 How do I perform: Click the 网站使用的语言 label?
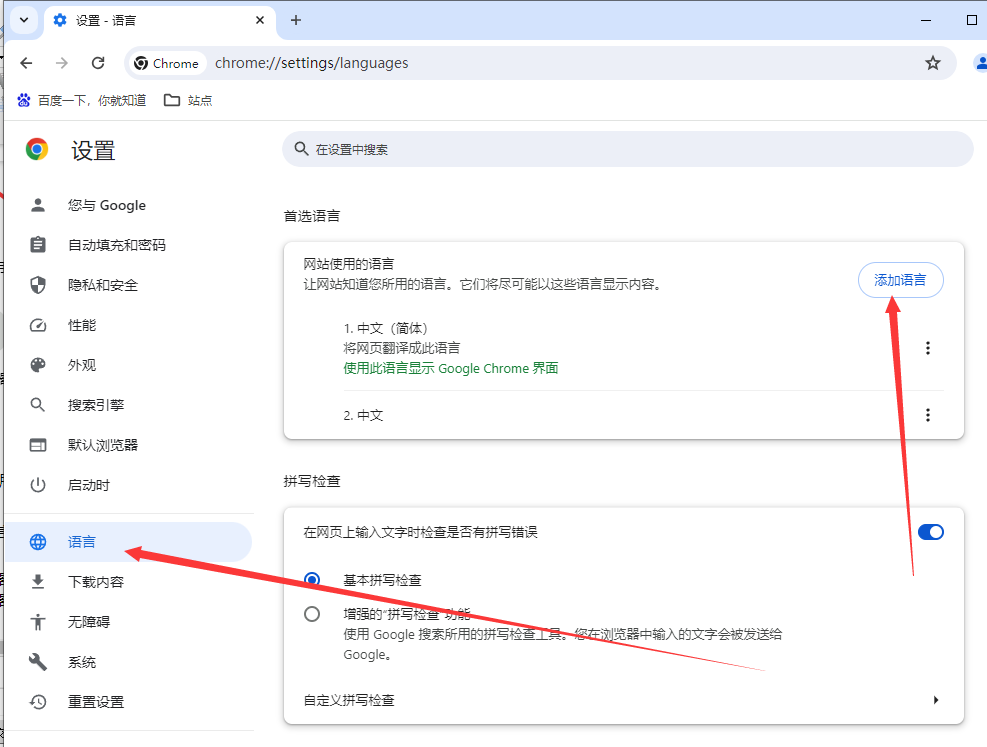349,264
